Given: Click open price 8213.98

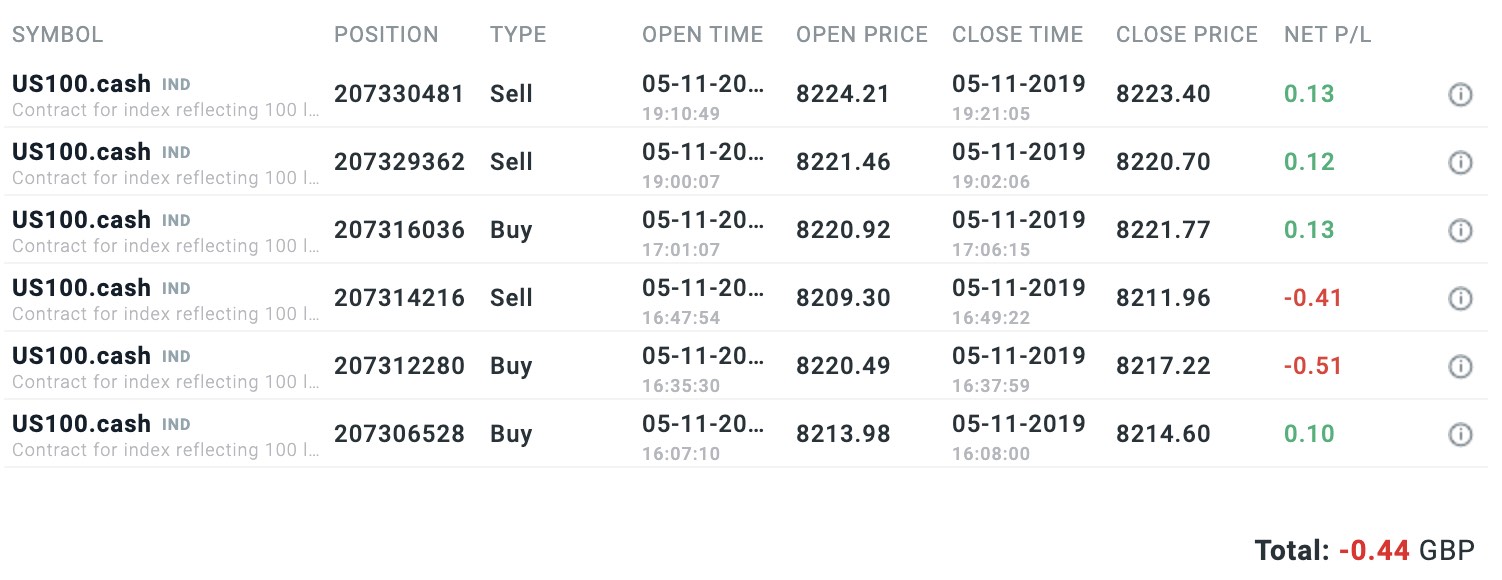Looking at the screenshot, I should [843, 434].
